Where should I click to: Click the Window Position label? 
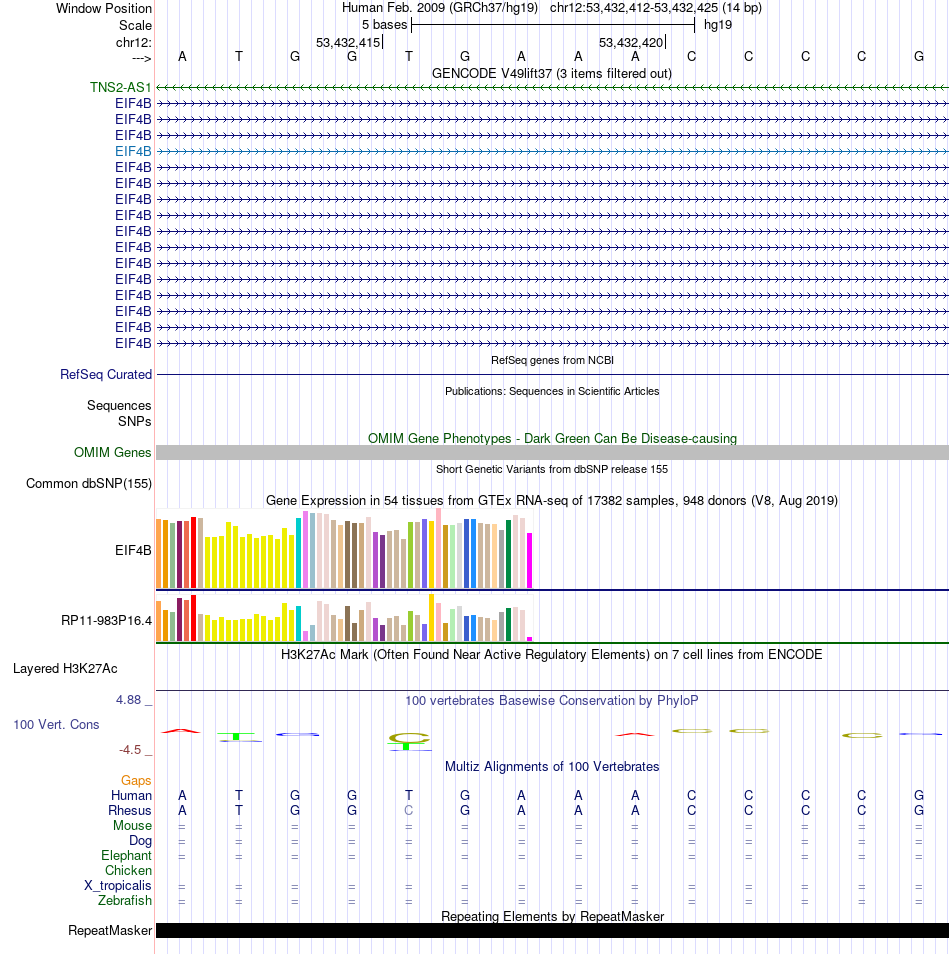[104, 9]
